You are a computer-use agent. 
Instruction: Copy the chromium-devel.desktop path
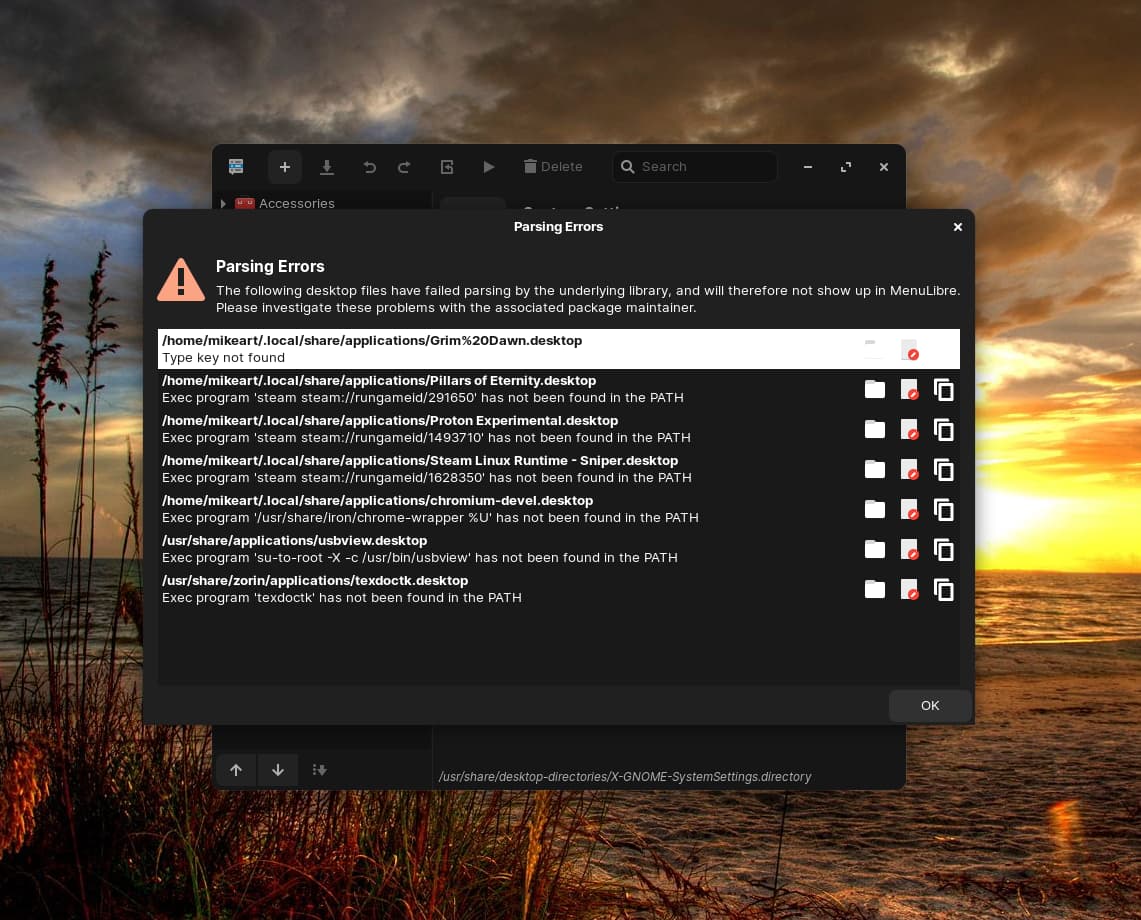(944, 509)
